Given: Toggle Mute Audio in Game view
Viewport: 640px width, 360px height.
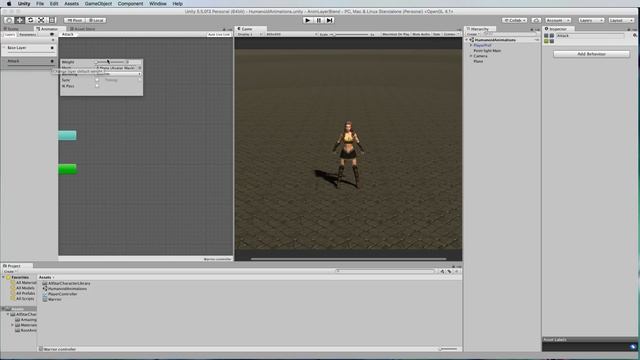Looking at the screenshot, I should (x=421, y=35).
